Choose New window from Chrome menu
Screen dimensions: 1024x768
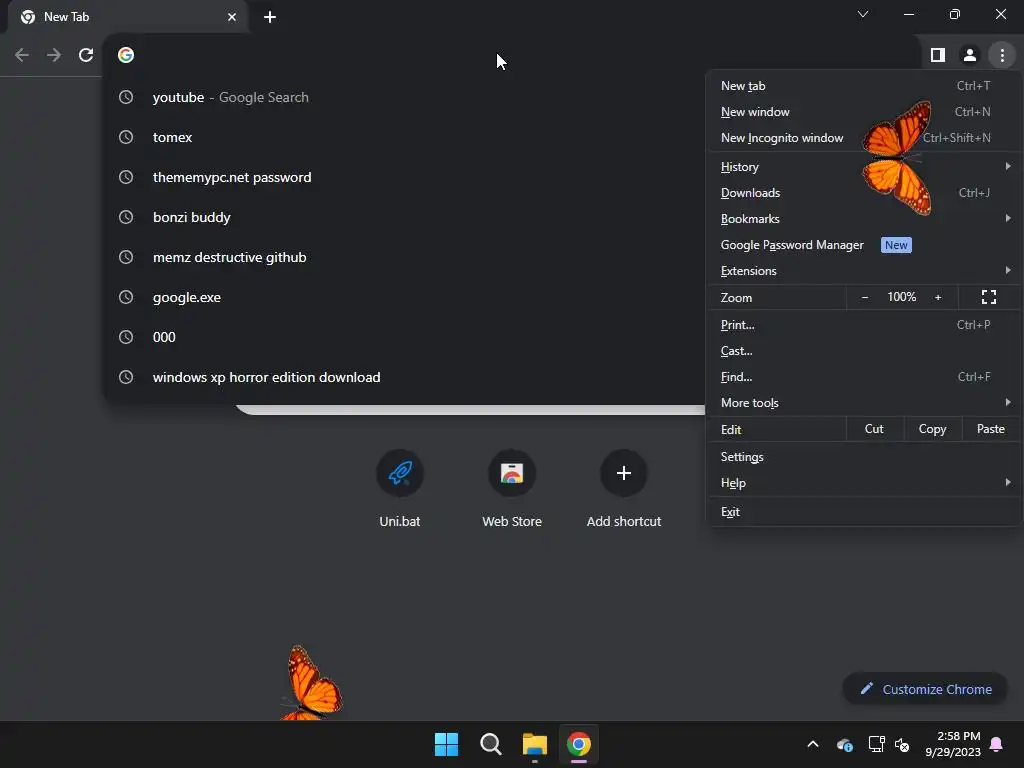click(x=864, y=112)
